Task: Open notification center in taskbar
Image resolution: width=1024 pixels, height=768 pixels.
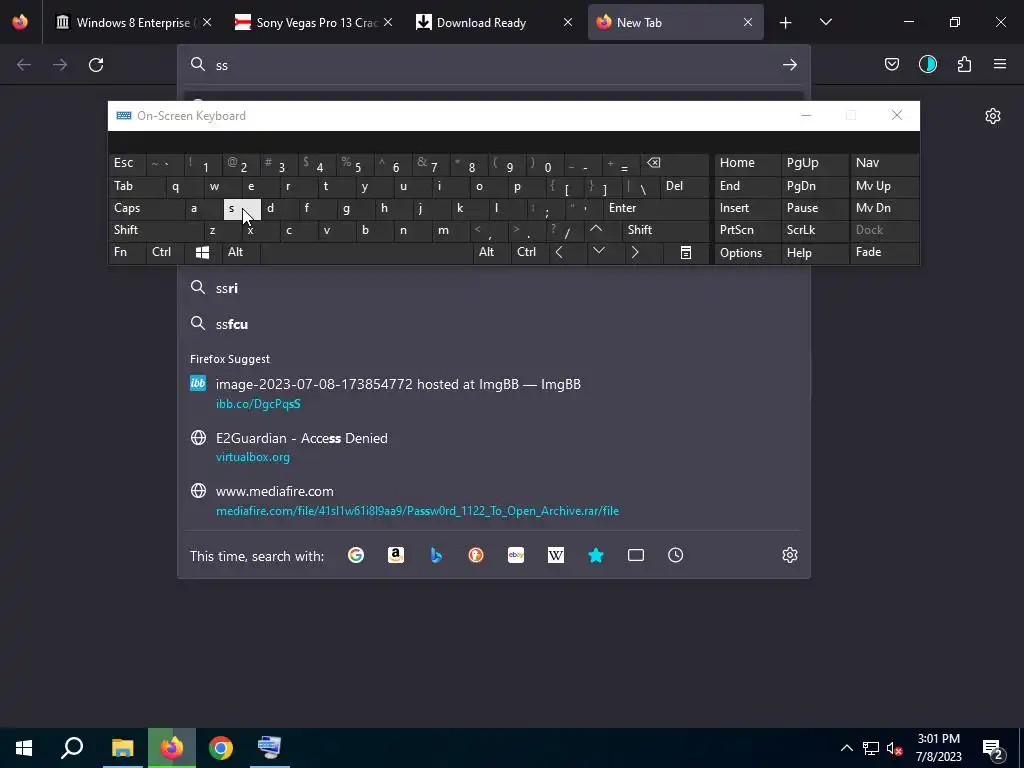Action: pos(993,748)
